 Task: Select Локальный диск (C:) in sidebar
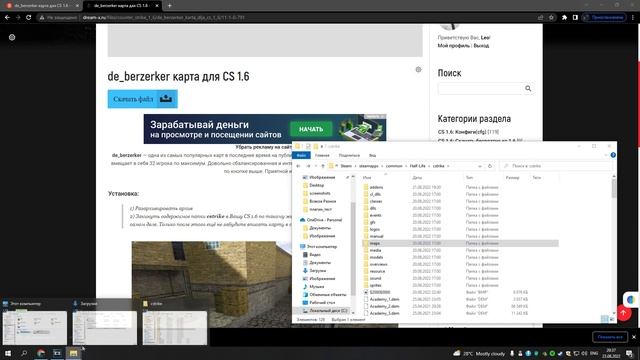click(x=324, y=311)
